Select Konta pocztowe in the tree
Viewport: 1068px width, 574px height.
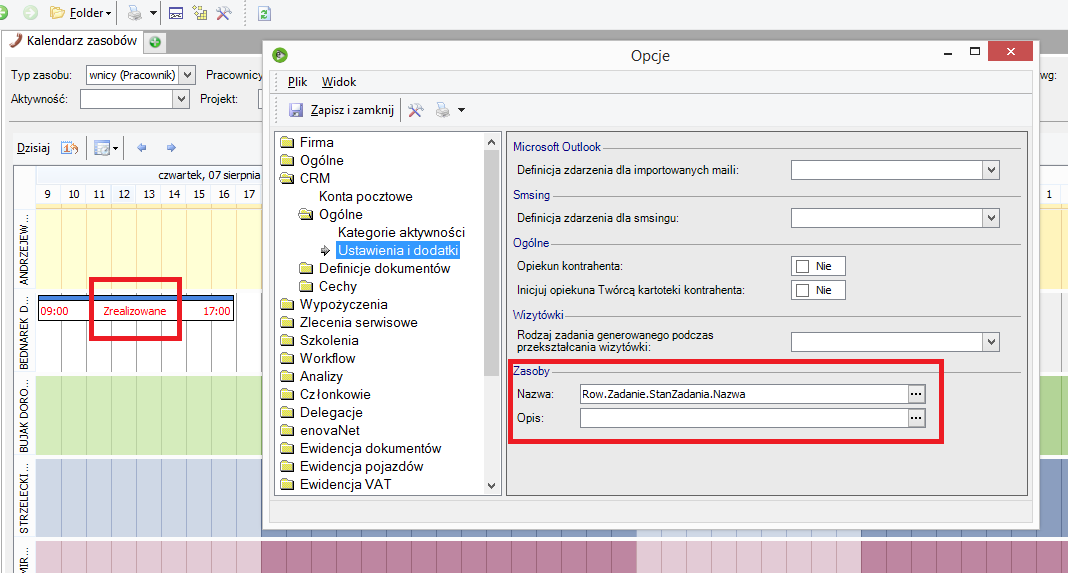point(365,196)
